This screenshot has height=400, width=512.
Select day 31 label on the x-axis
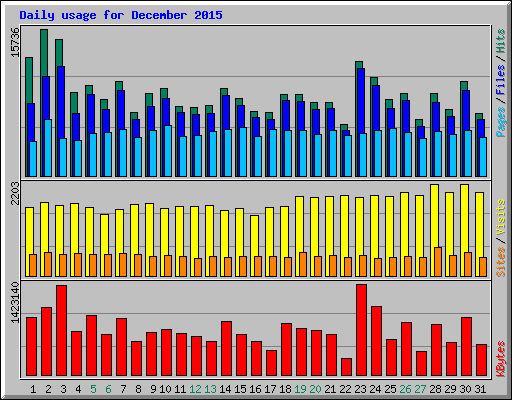pos(480,389)
